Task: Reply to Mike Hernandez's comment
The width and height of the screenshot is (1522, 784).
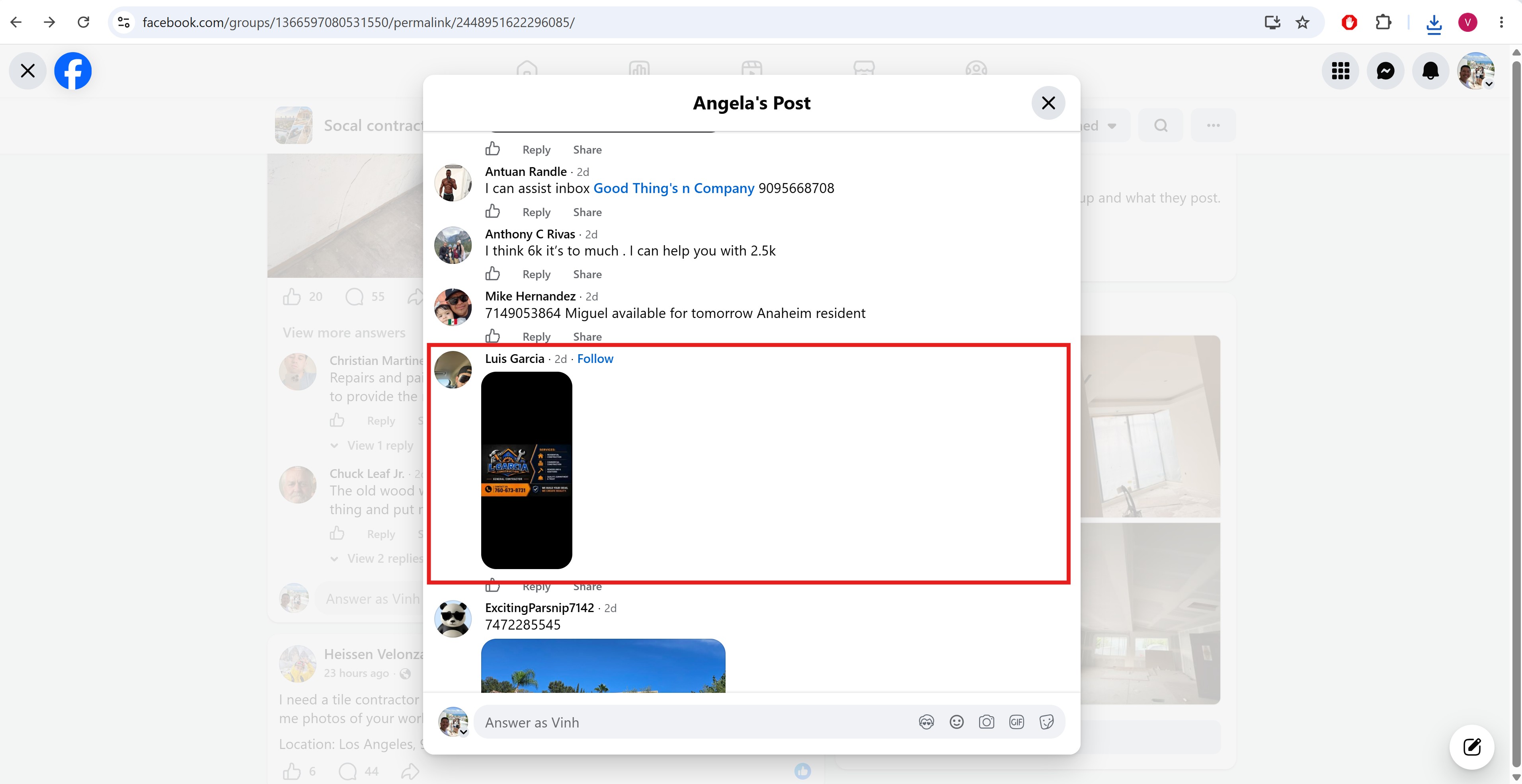Action: tap(536, 337)
